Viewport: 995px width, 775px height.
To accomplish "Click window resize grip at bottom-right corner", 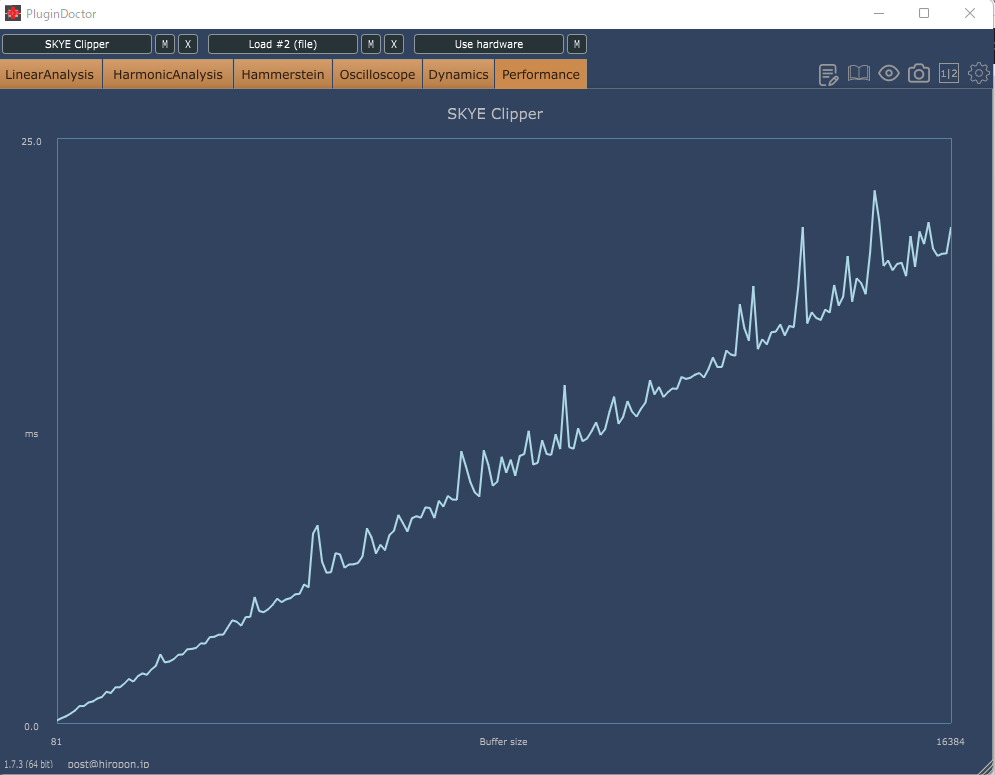I will pyautogui.click(x=987, y=767).
